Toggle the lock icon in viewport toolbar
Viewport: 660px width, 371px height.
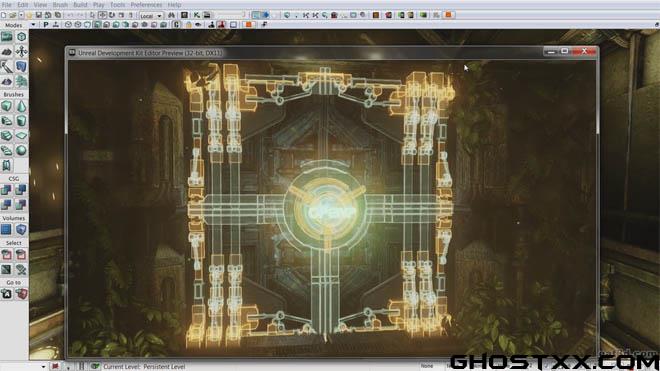189,25
